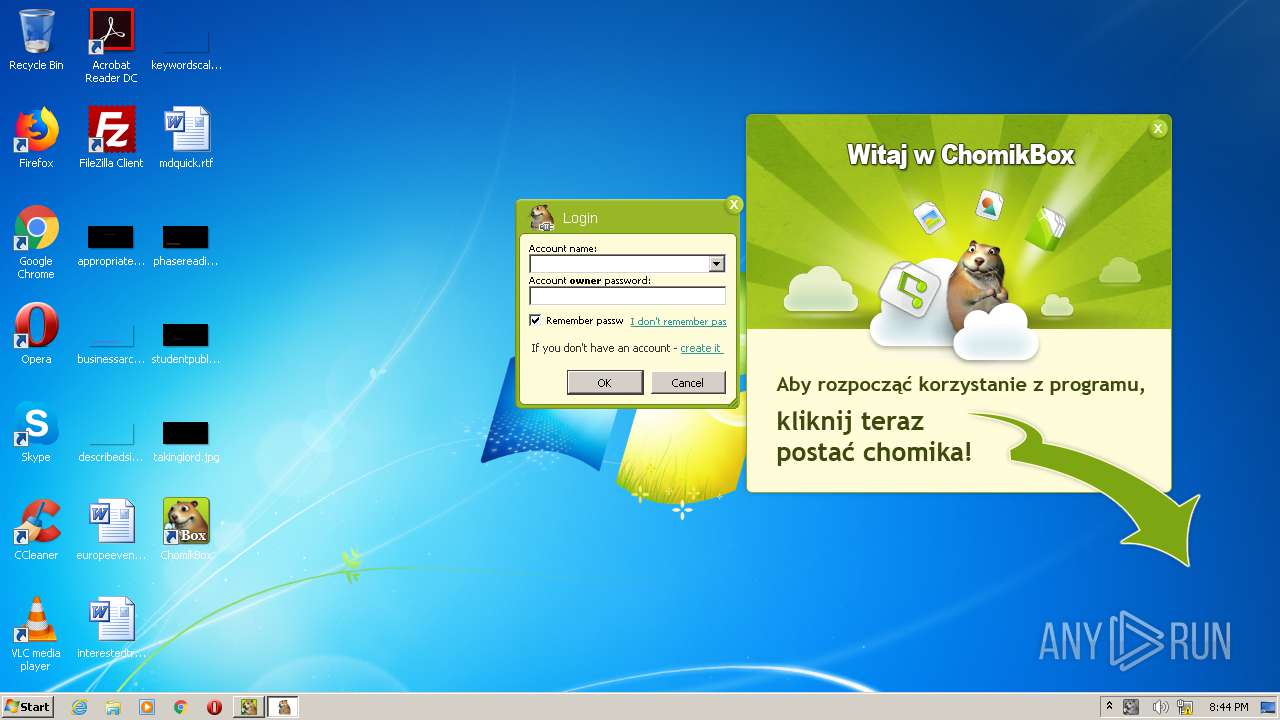Open the Windows Start menu
Screen dimensions: 1280x720
(x=27, y=706)
